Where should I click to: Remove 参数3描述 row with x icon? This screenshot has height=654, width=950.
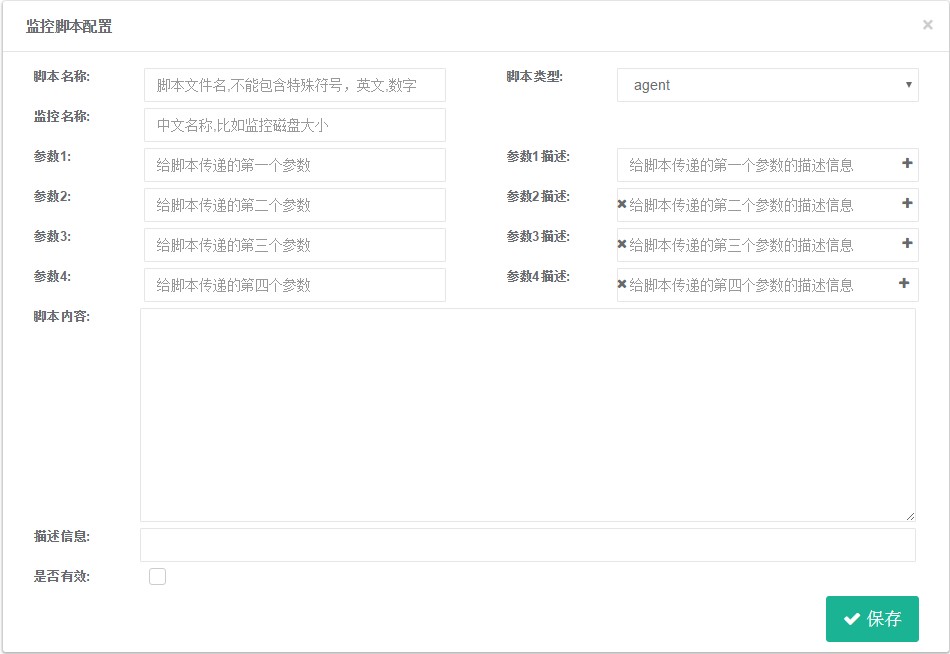click(622, 244)
